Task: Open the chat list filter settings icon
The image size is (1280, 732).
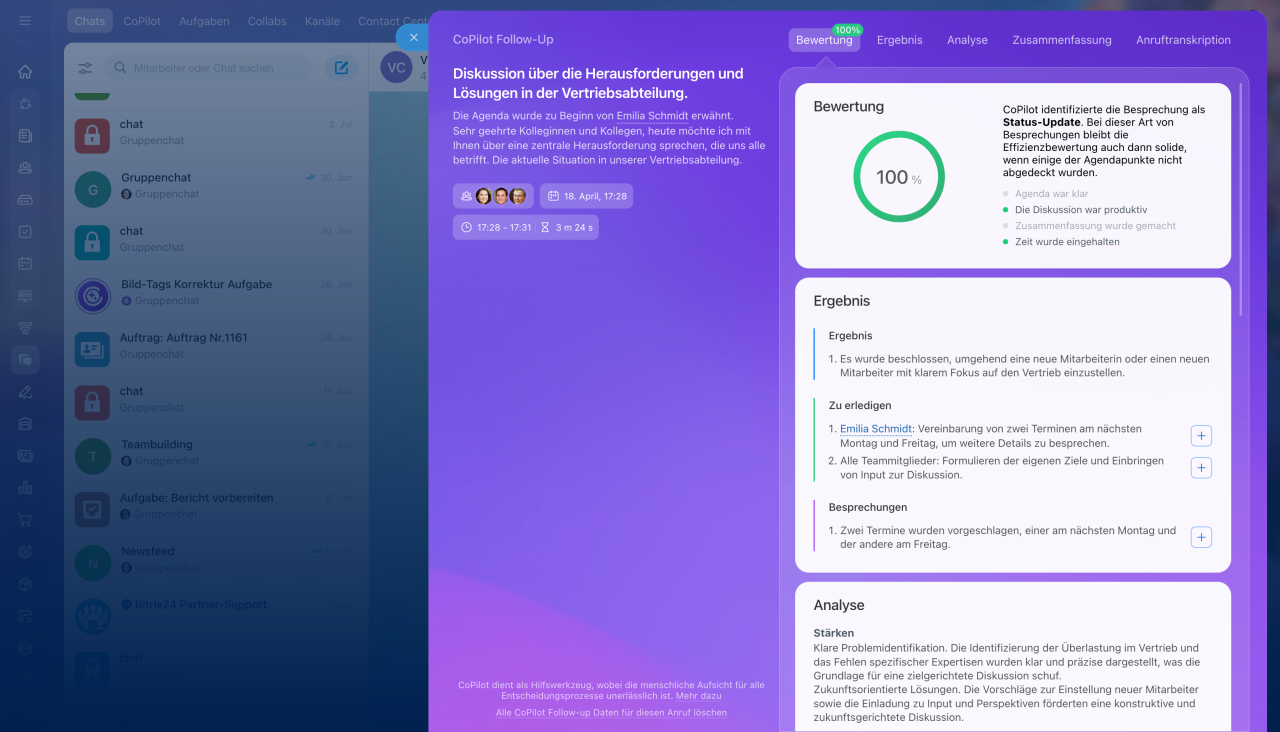Action: tap(85, 68)
